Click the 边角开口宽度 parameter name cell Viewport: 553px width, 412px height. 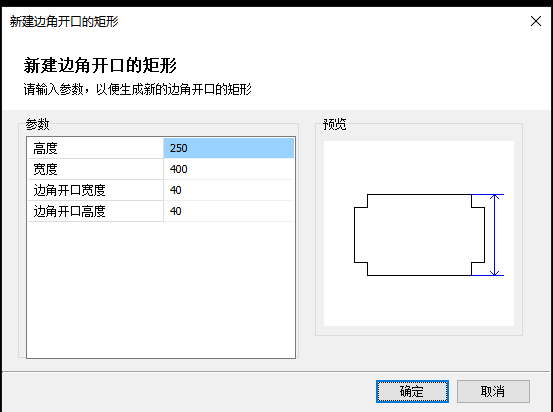tap(95, 190)
